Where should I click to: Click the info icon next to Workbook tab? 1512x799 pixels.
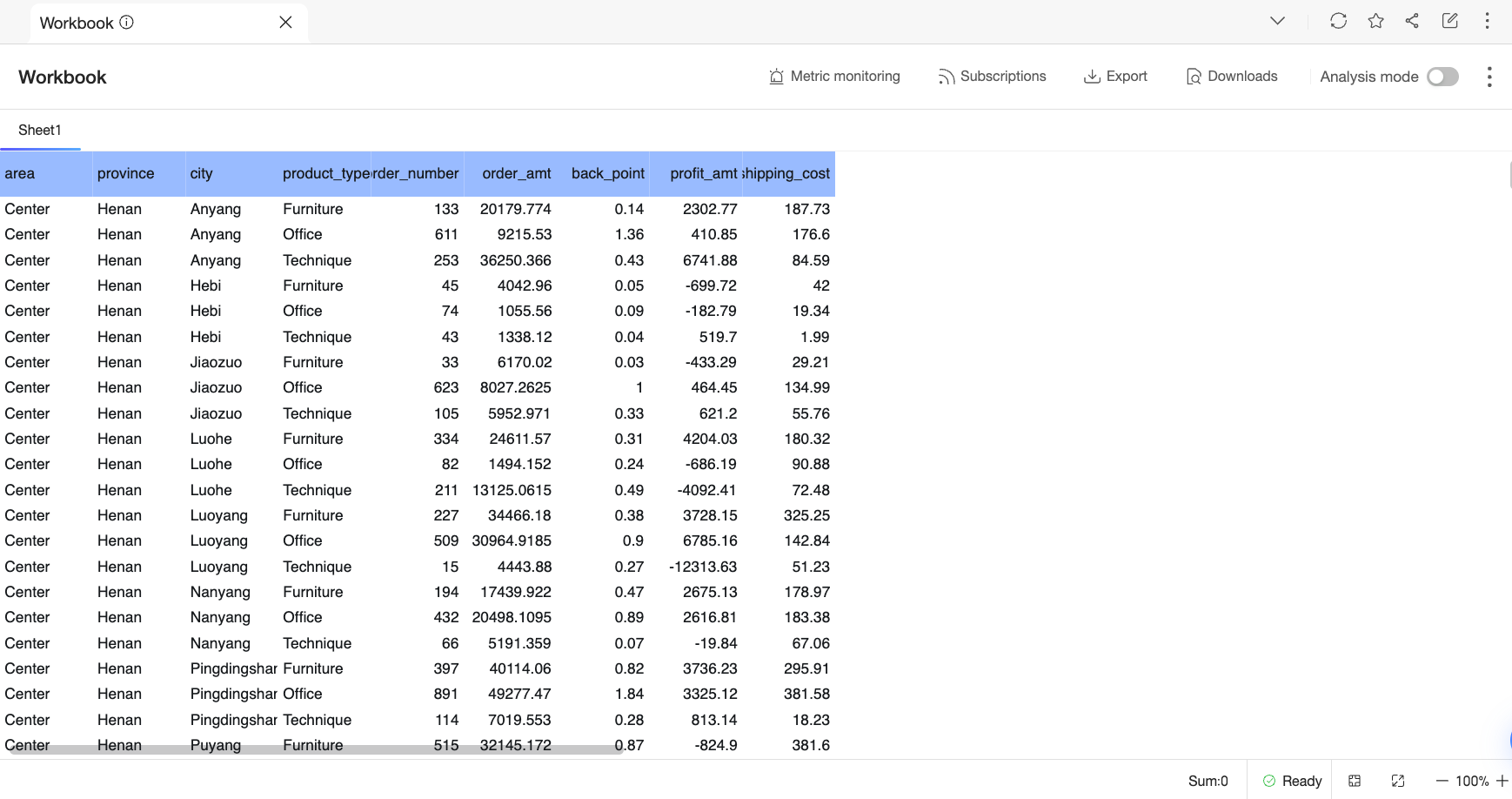(126, 23)
